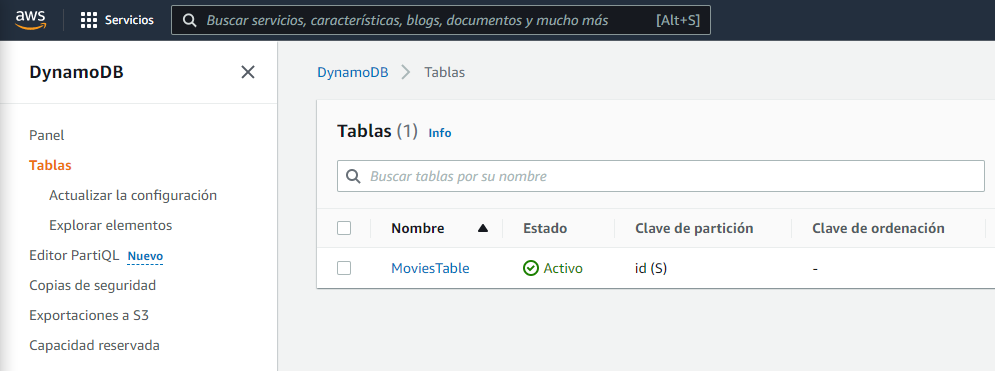Sort tables by the Nombre arrow
The height and width of the screenshot is (371, 995).
tap(483, 228)
